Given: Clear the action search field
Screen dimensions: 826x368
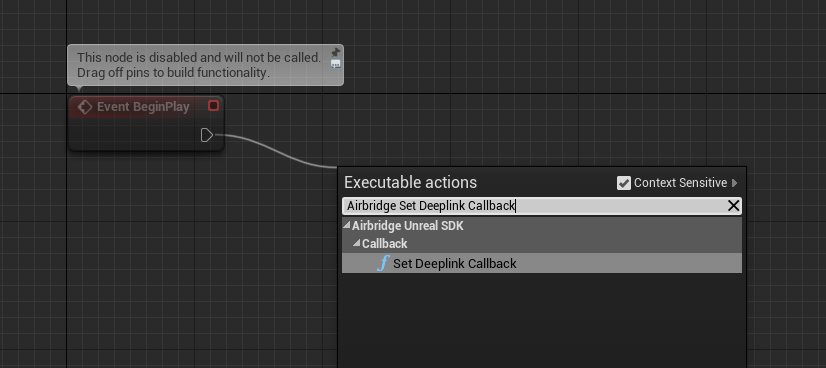Looking at the screenshot, I should point(733,206).
